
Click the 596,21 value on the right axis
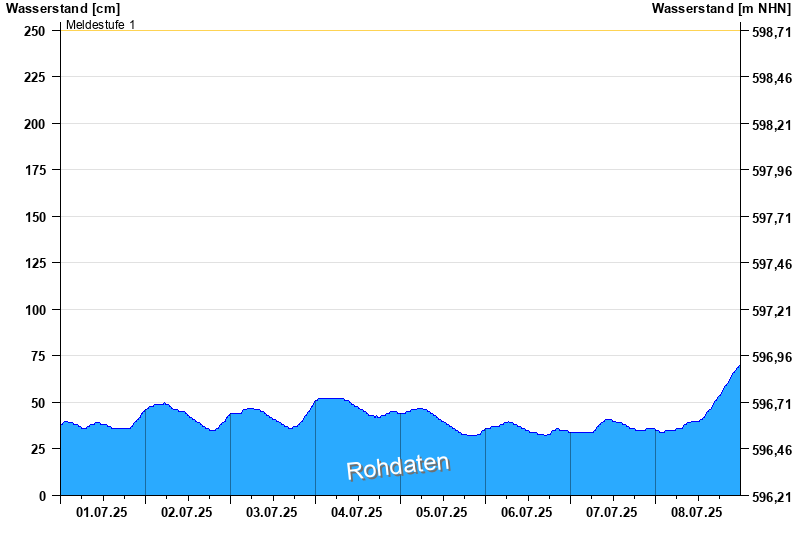[772, 497]
